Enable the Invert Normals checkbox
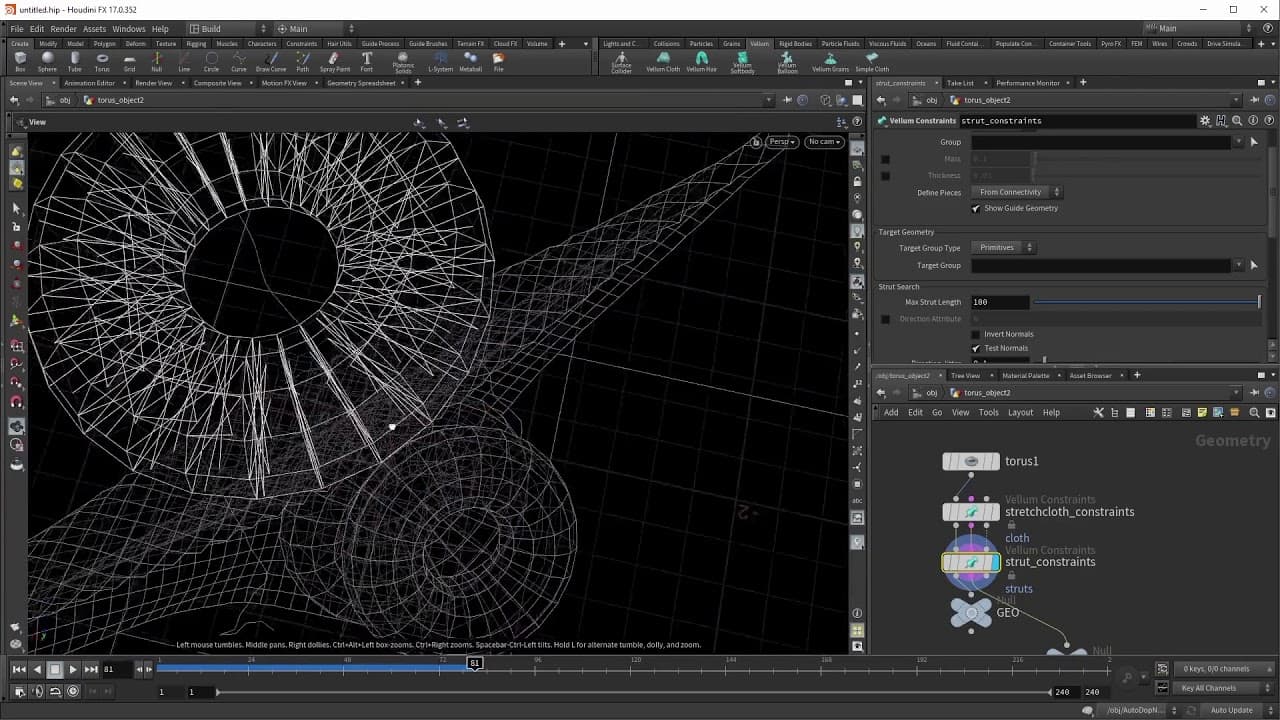Viewport: 1280px width, 720px height. [976, 334]
